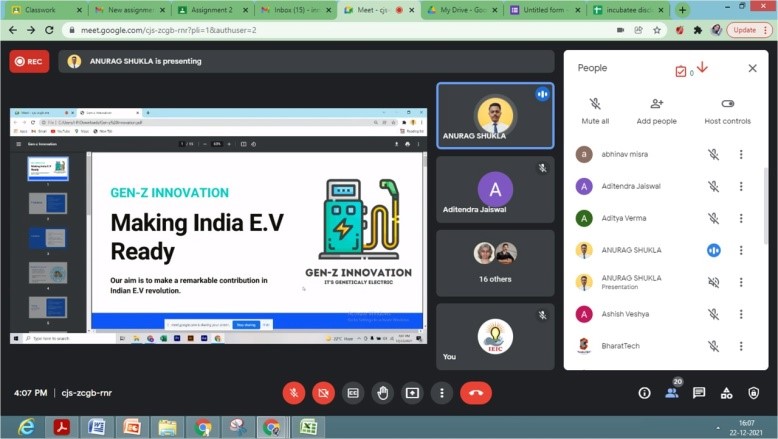
Task: Click your own 'You' video tile
Action: (x=495, y=337)
